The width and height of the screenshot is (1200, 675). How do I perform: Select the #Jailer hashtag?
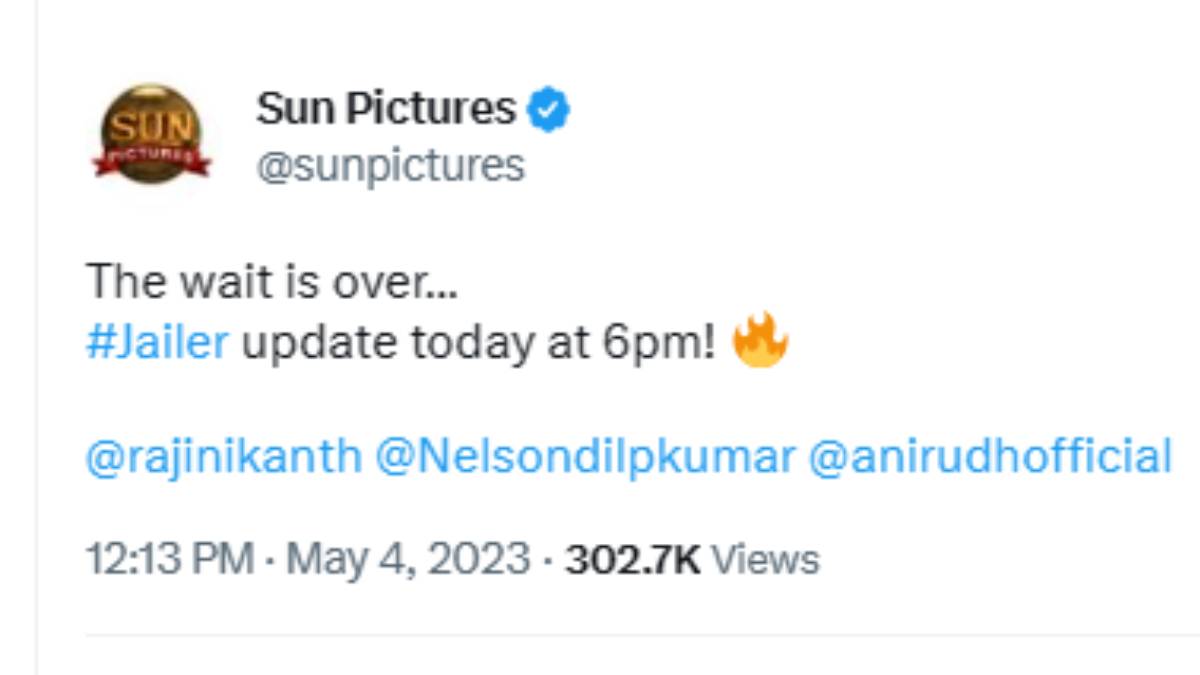pyautogui.click(x=158, y=342)
